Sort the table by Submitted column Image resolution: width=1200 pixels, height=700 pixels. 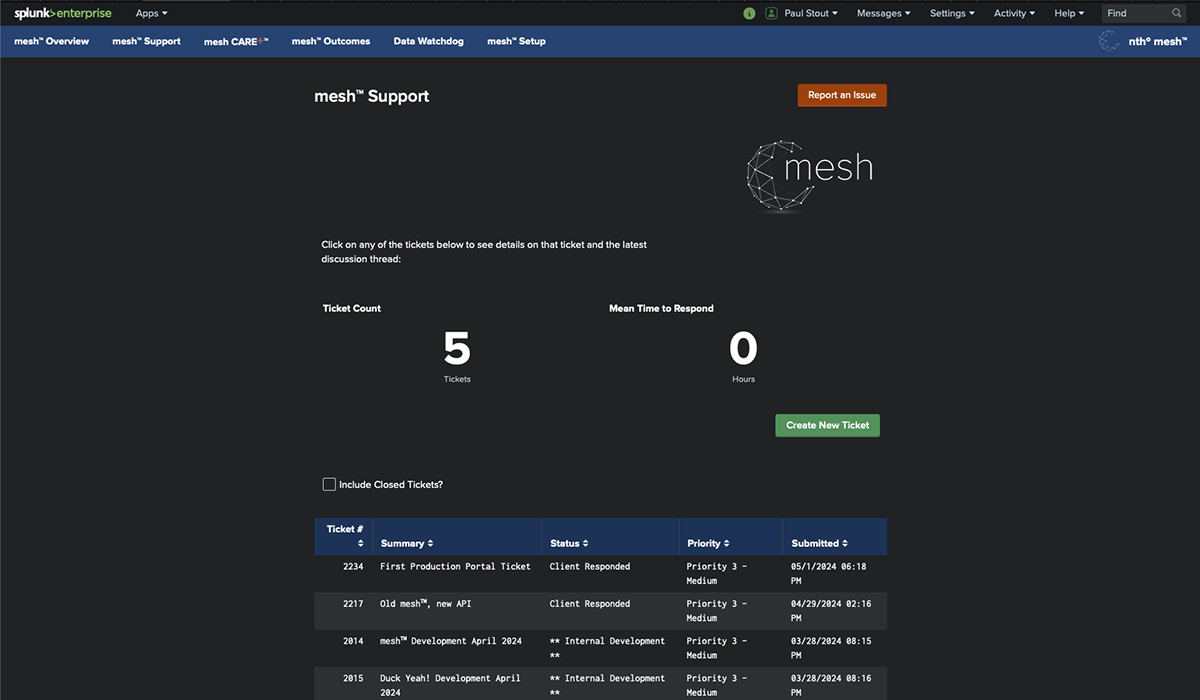coord(820,543)
